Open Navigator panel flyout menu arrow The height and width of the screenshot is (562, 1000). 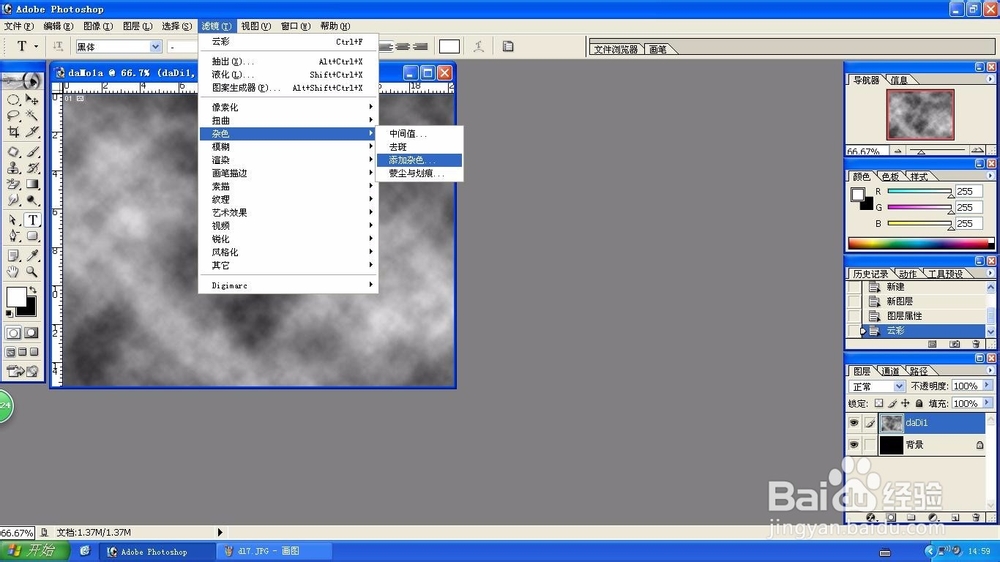click(990, 79)
